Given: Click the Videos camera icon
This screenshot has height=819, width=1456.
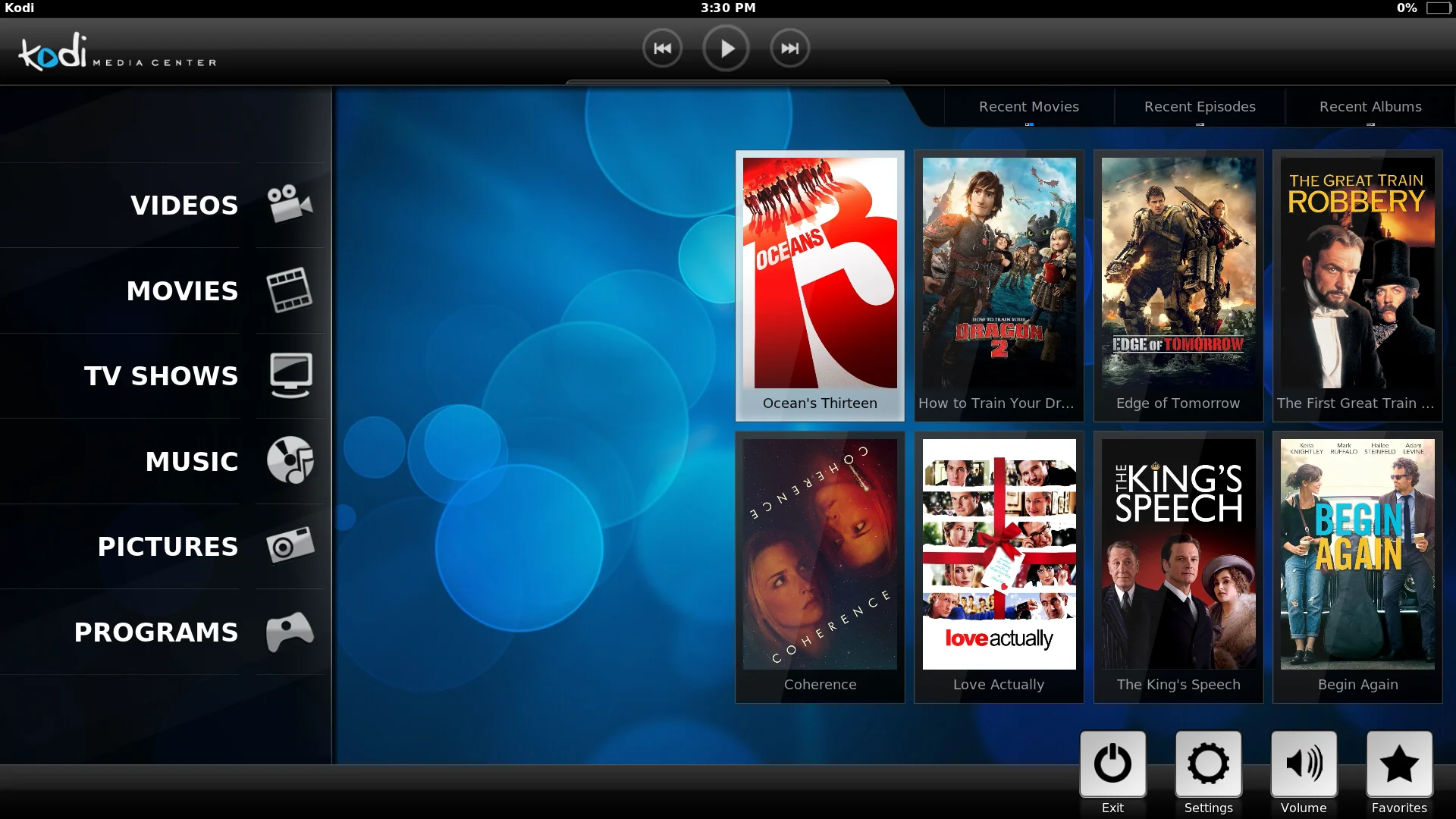Looking at the screenshot, I should 290,204.
